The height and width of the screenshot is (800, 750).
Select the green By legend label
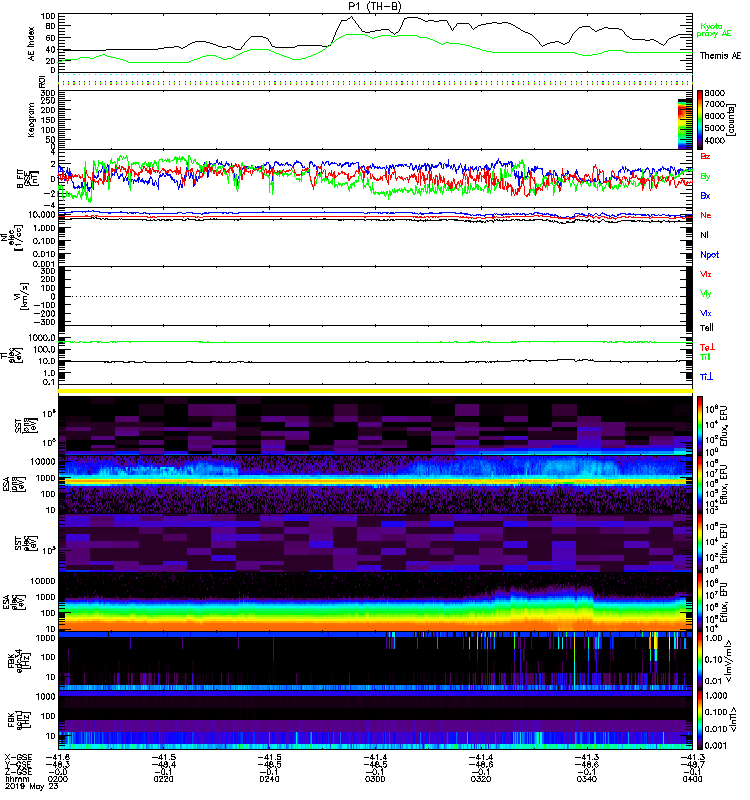pyautogui.click(x=705, y=176)
